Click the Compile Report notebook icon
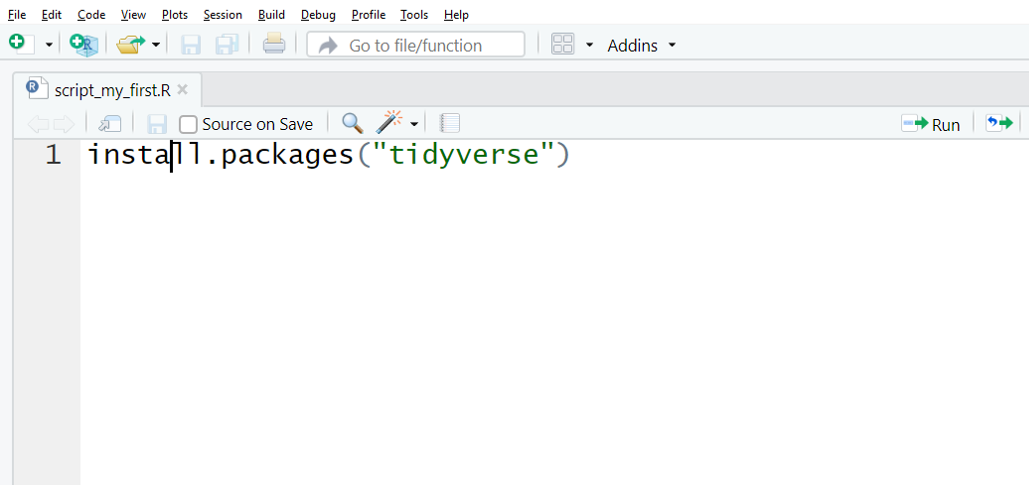This screenshot has height=485, width=1029. (450, 123)
